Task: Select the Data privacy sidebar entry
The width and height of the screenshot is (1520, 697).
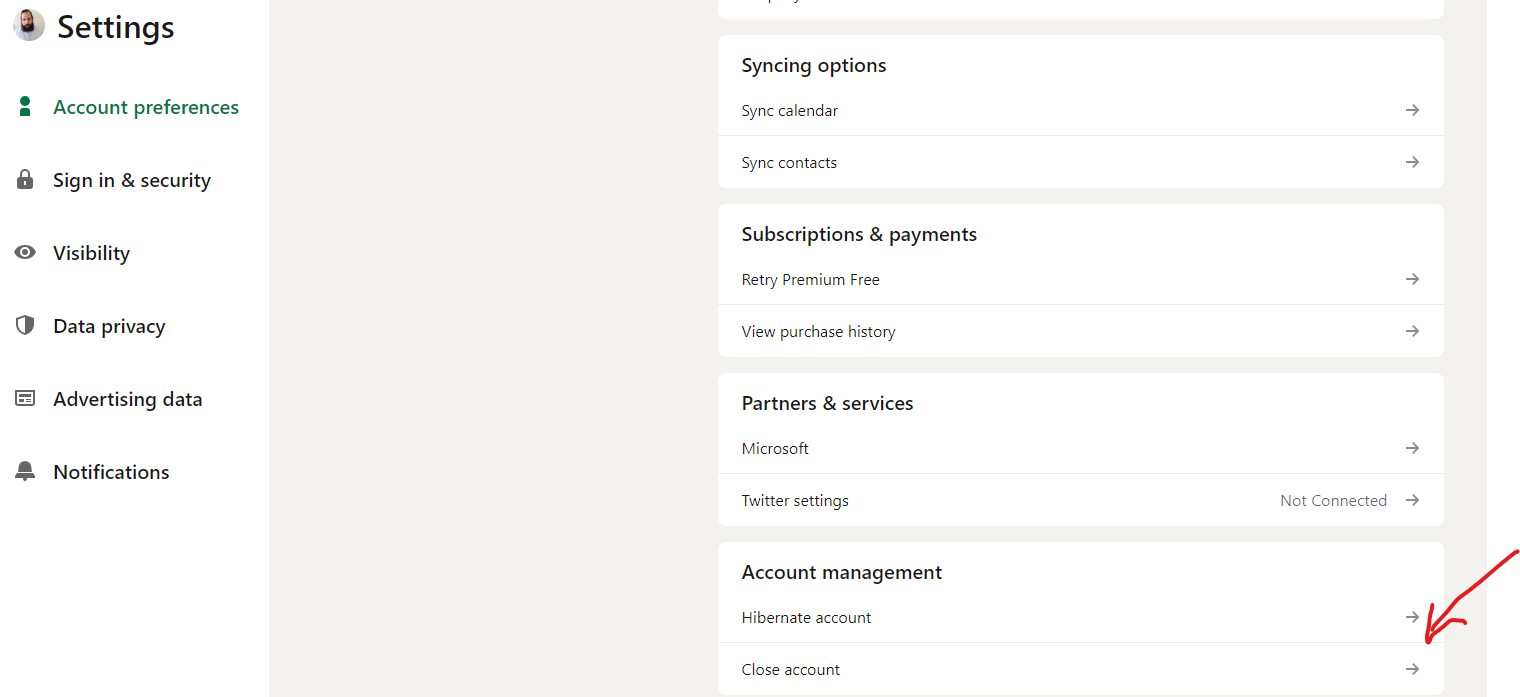Action: pyautogui.click(x=109, y=325)
